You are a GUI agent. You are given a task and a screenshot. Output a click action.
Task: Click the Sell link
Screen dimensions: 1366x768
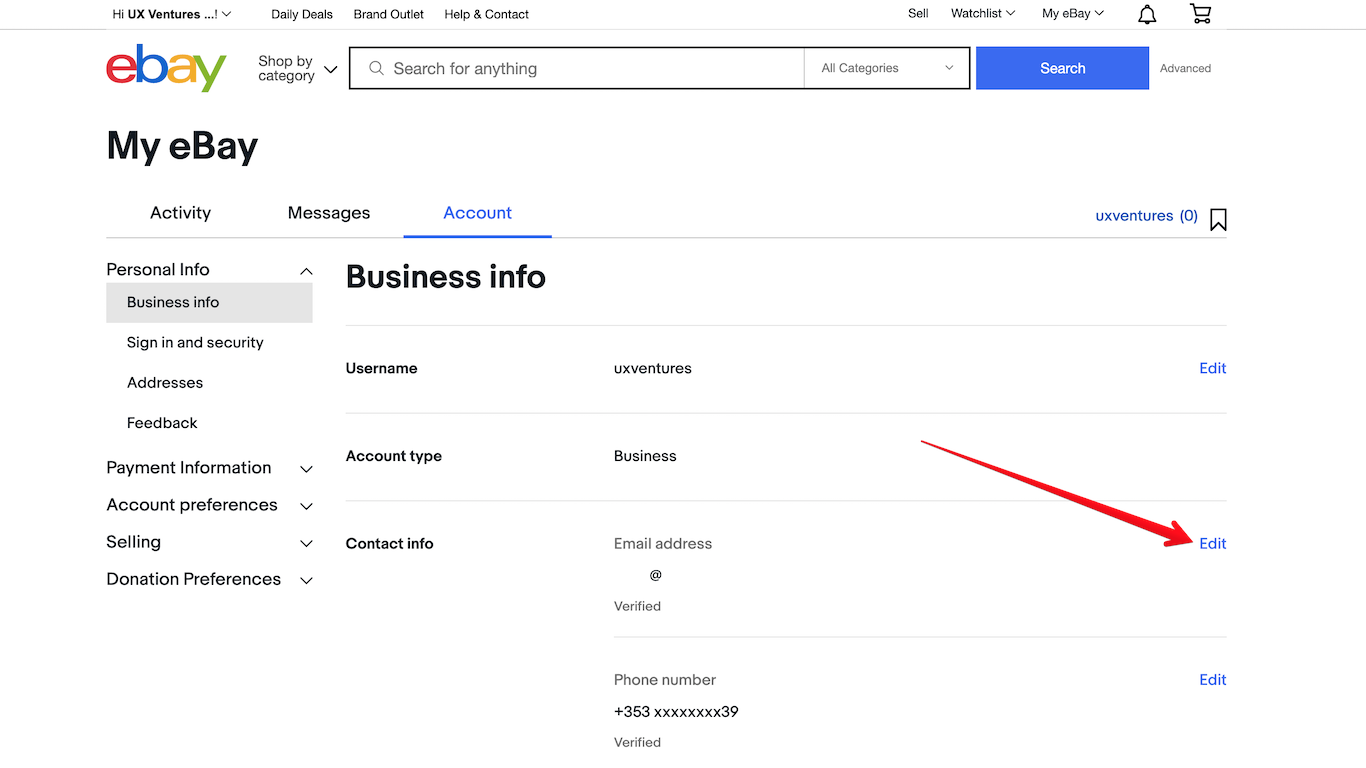pyautogui.click(x=918, y=13)
